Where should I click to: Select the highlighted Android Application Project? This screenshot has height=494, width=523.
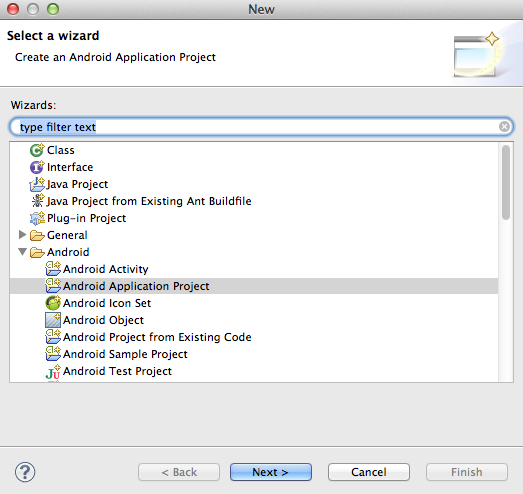[x=254, y=286]
